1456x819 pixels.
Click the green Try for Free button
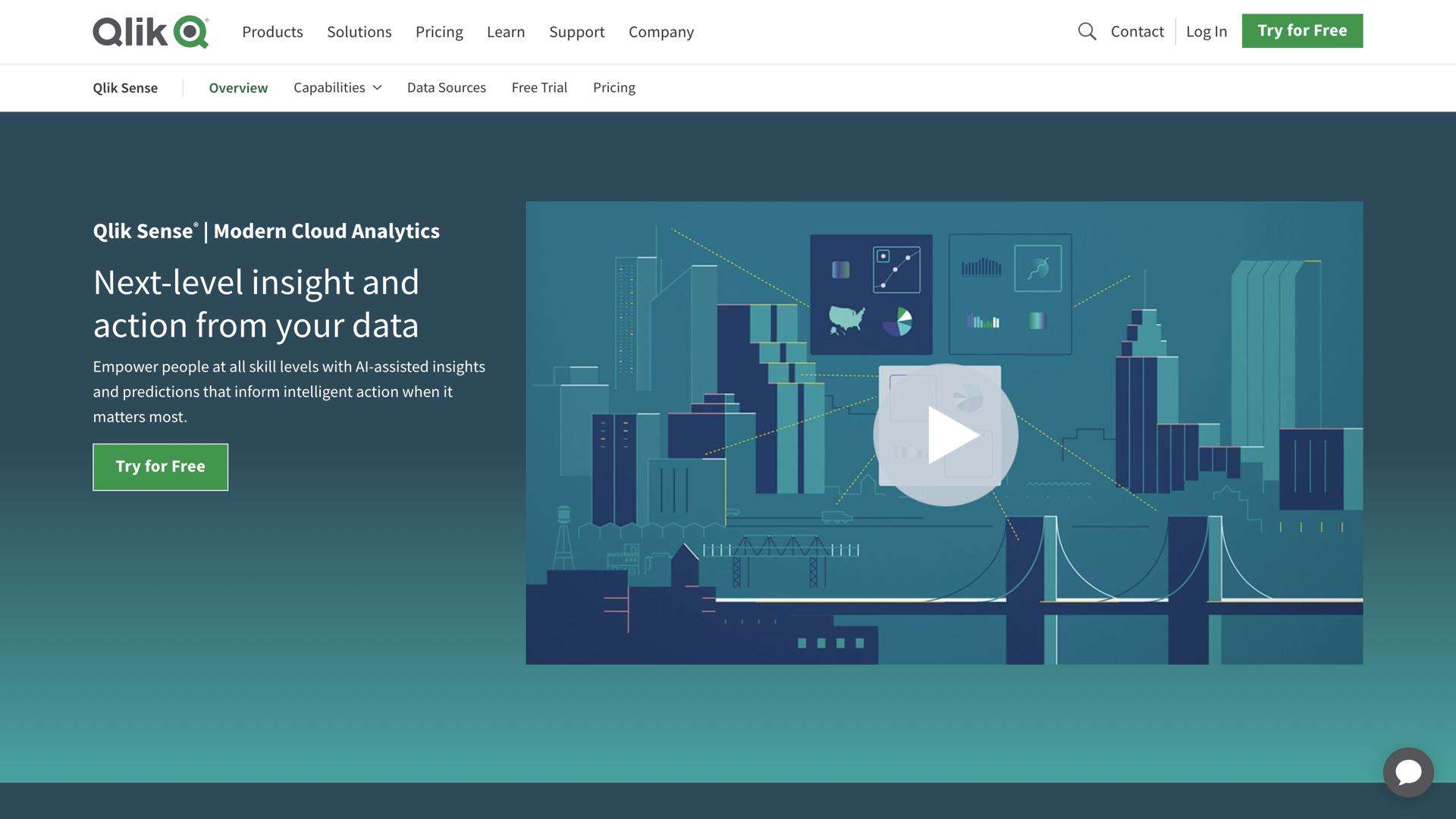pos(1301,30)
